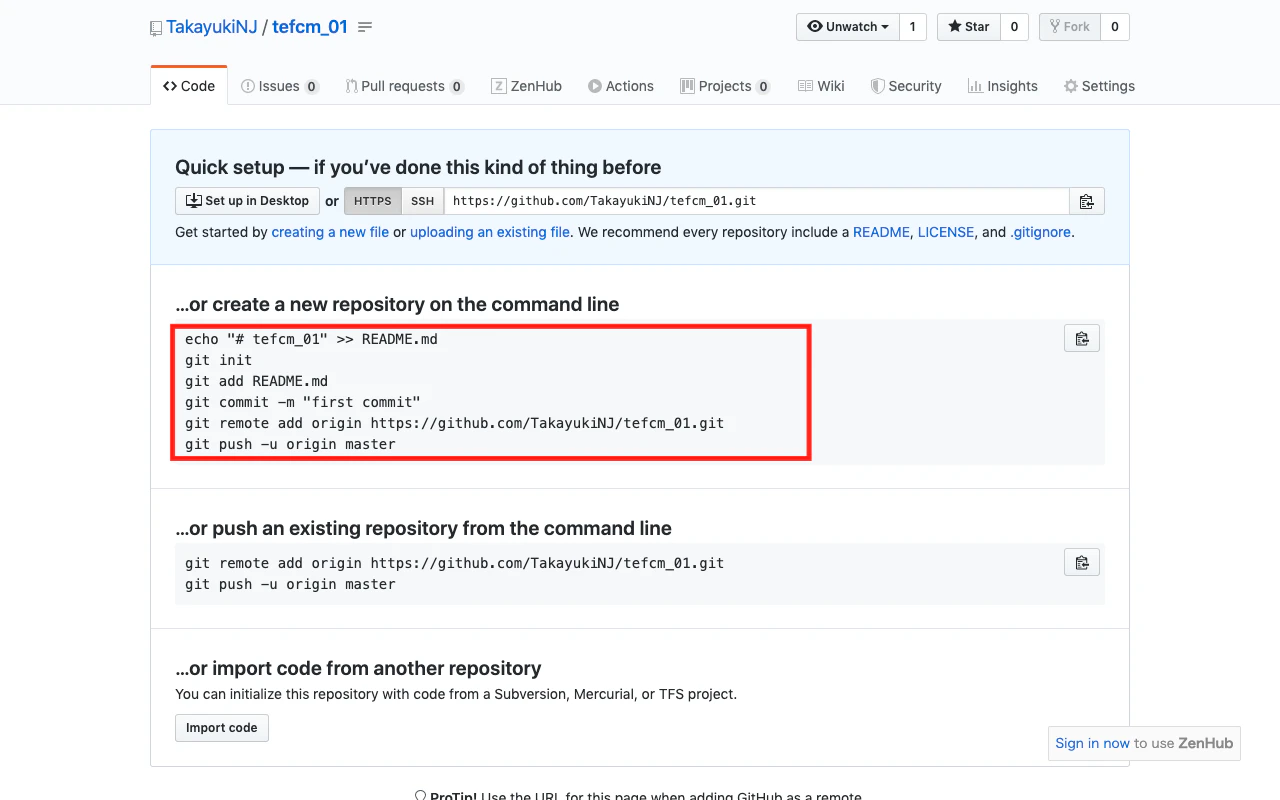The width and height of the screenshot is (1280, 800).
Task: Open the Wiki tab
Action: click(x=821, y=86)
